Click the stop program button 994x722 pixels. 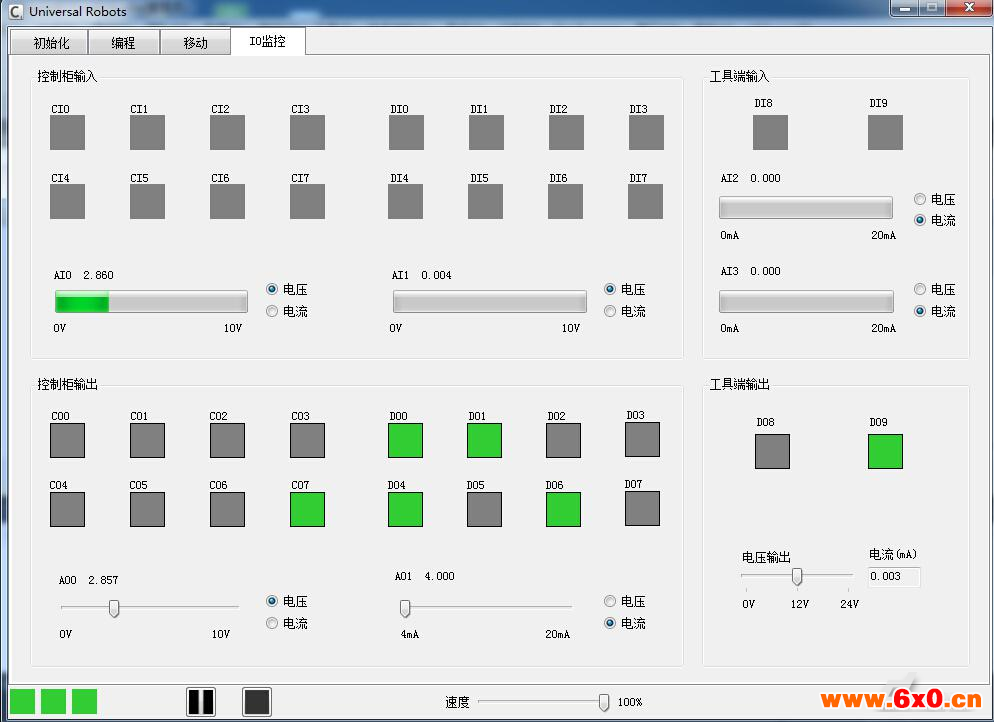(257, 702)
